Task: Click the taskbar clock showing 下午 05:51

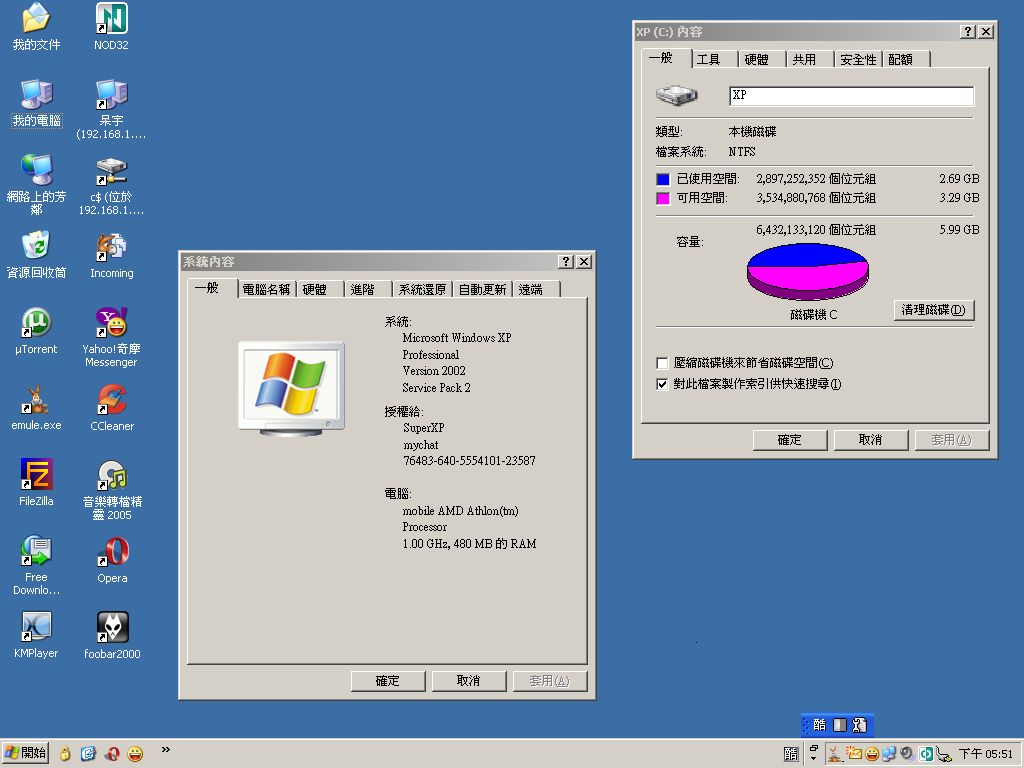Action: tap(985, 754)
